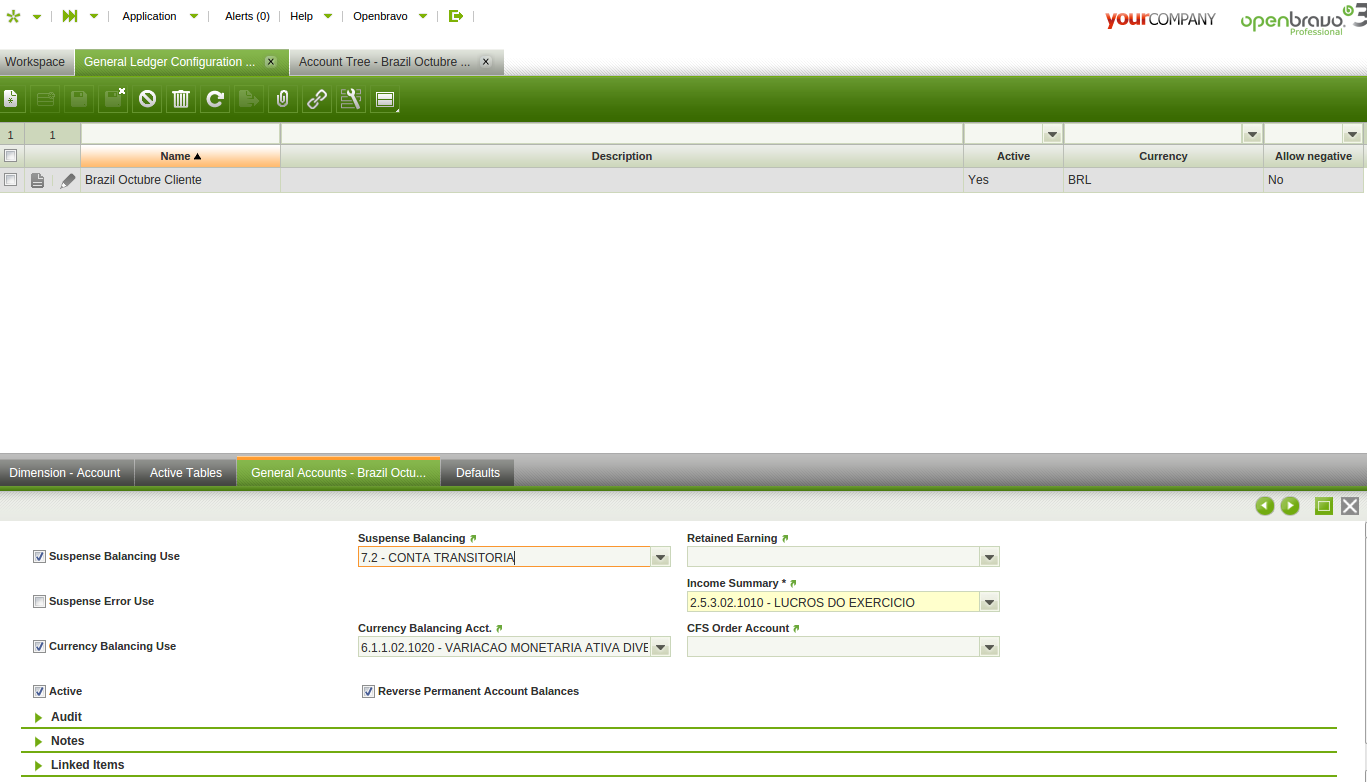This screenshot has width=1367, height=782.
Task: Click the Name filter input field
Action: pyautogui.click(x=180, y=134)
